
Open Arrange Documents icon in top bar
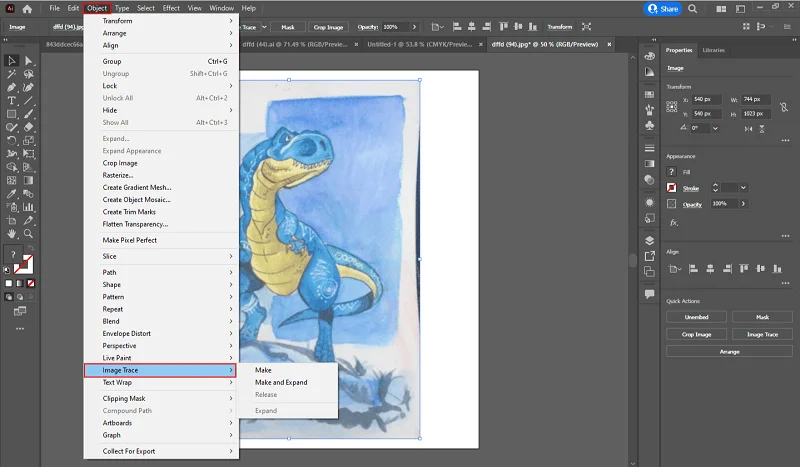[x=721, y=9]
